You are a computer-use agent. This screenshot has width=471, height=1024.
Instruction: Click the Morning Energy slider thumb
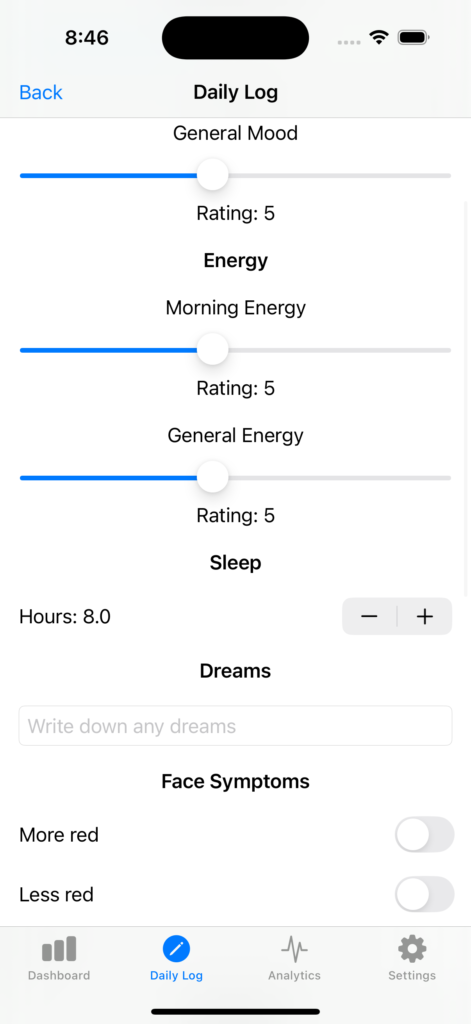(x=212, y=349)
